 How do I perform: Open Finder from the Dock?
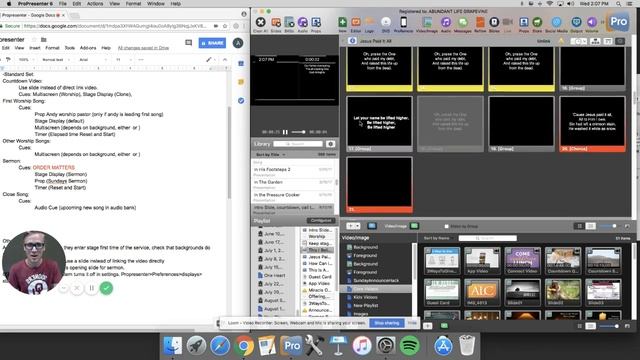[x=173, y=346]
